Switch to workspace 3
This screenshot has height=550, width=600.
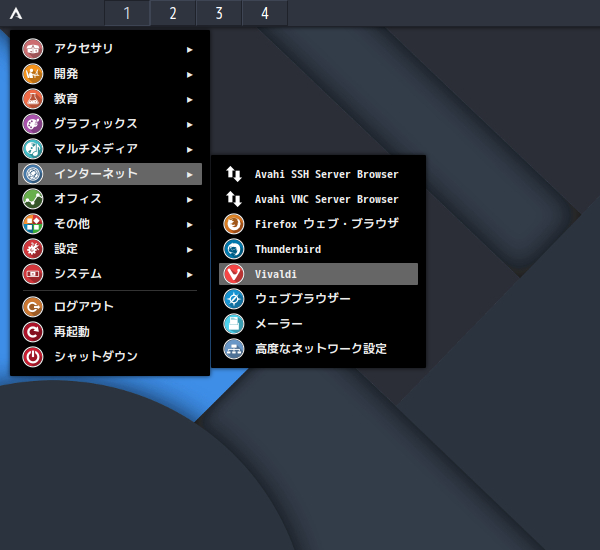pos(219,13)
